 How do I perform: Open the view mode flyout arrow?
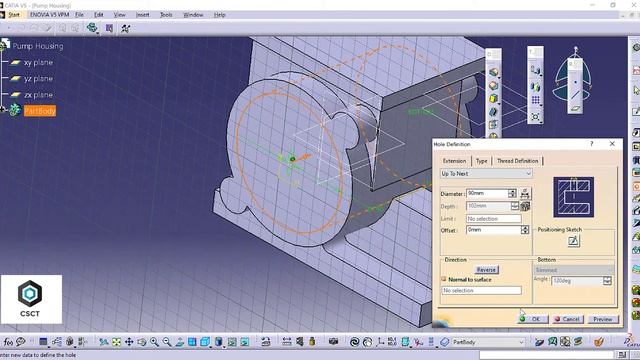point(224,347)
